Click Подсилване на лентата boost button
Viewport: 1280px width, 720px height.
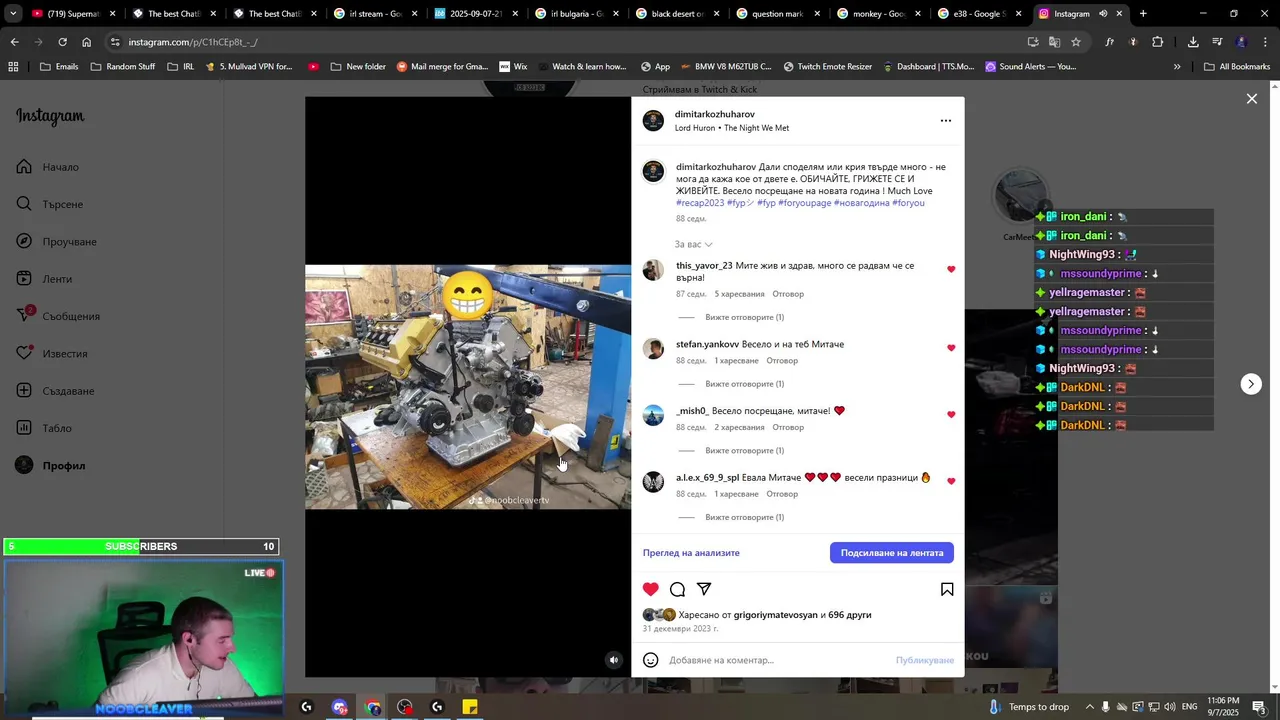coord(892,553)
